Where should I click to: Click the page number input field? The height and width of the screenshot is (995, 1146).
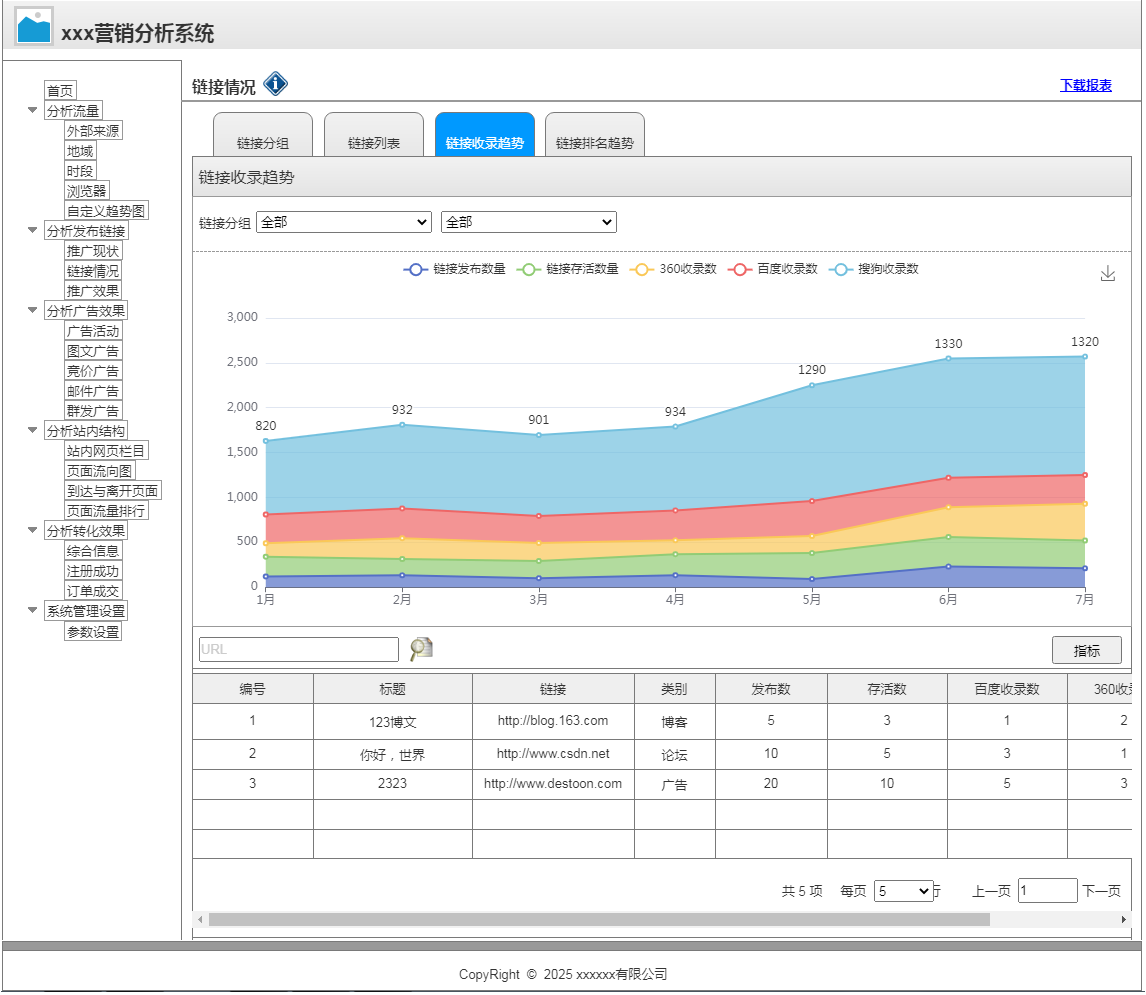1047,890
